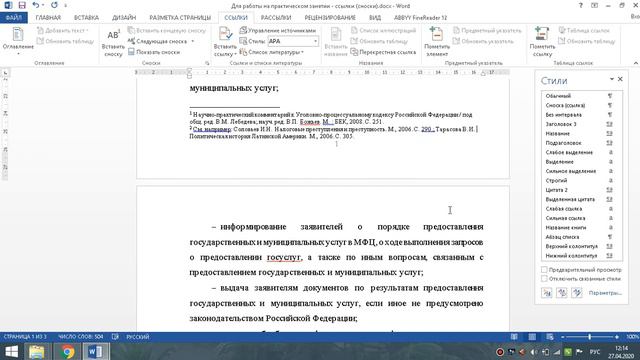Open Windows Start button
The image size is (640, 360).
pyautogui.click(x=11, y=352)
